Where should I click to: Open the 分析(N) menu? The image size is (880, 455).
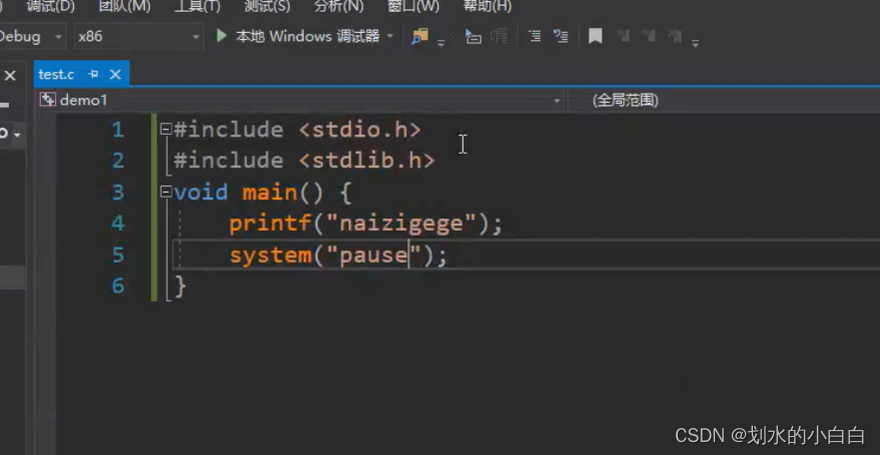pyautogui.click(x=338, y=7)
